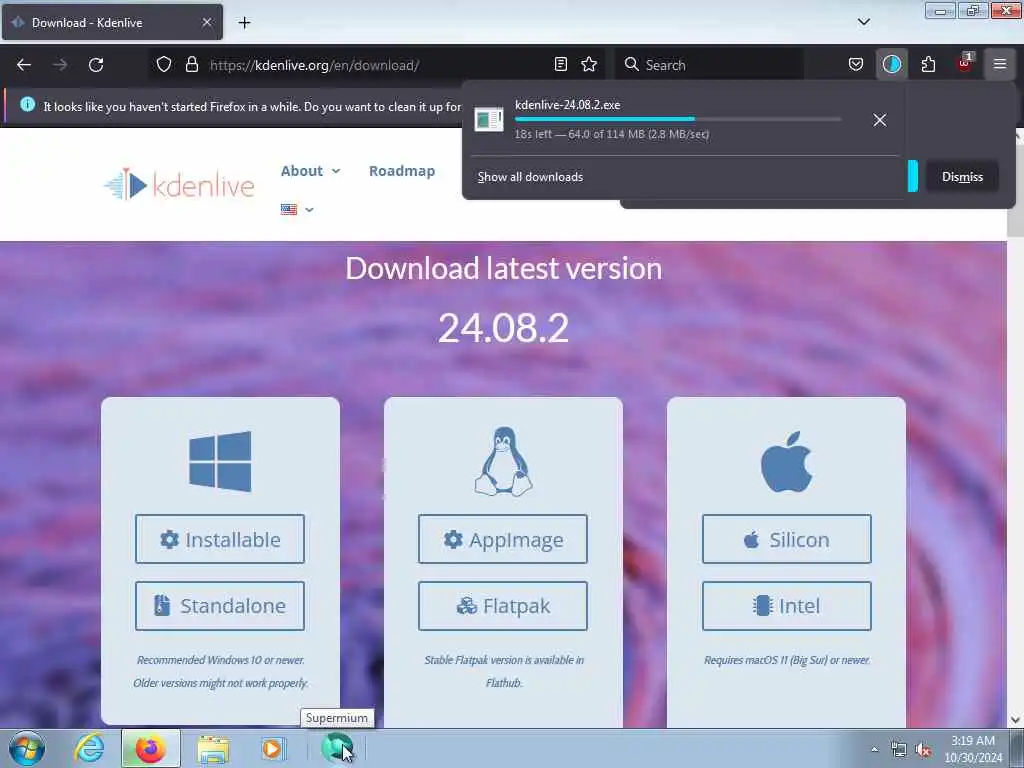Image resolution: width=1024 pixels, height=768 pixels.
Task: Click the Download latest version heading
Action: tap(504, 268)
